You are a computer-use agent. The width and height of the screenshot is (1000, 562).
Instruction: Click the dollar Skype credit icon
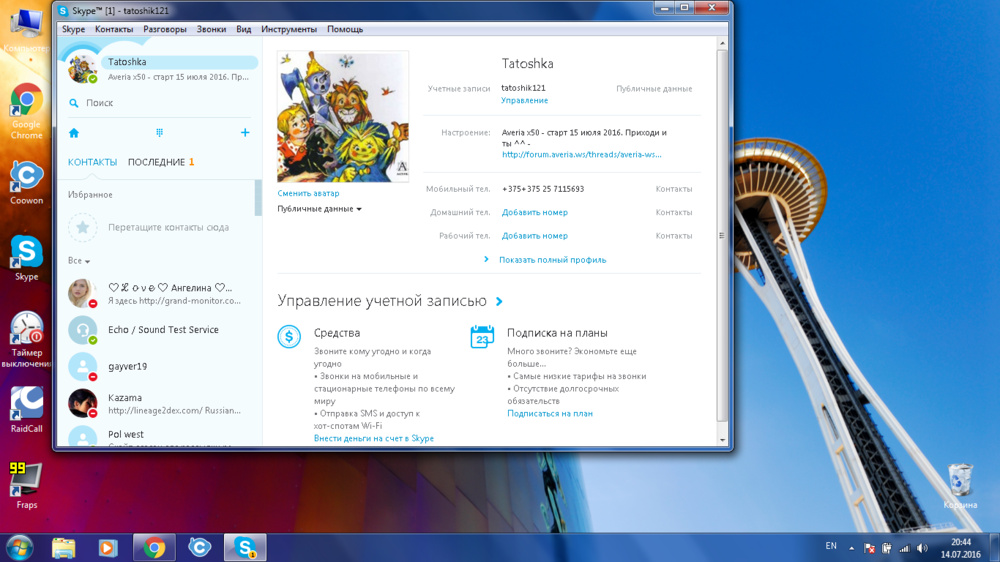(289, 337)
